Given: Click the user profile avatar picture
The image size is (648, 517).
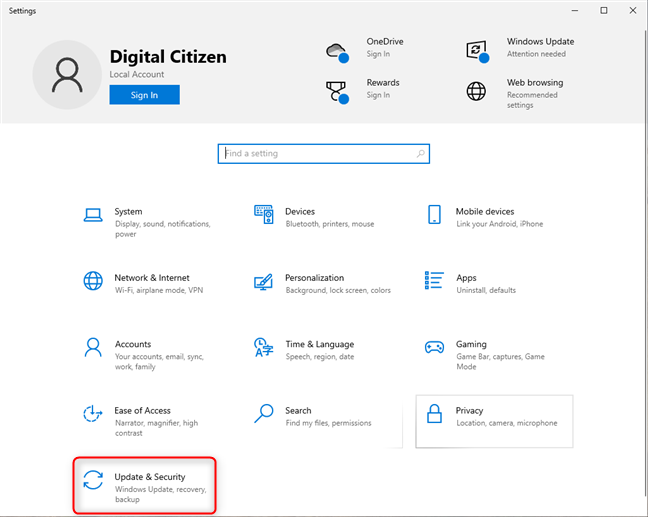Looking at the screenshot, I should 67,75.
